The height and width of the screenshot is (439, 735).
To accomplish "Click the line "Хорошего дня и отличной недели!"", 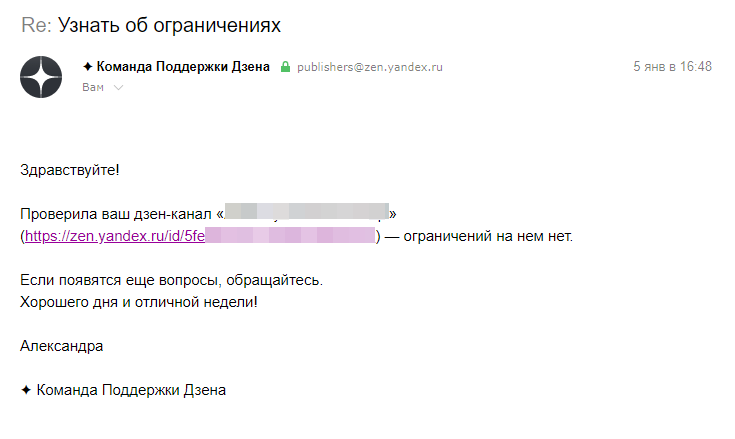I will tap(139, 302).
